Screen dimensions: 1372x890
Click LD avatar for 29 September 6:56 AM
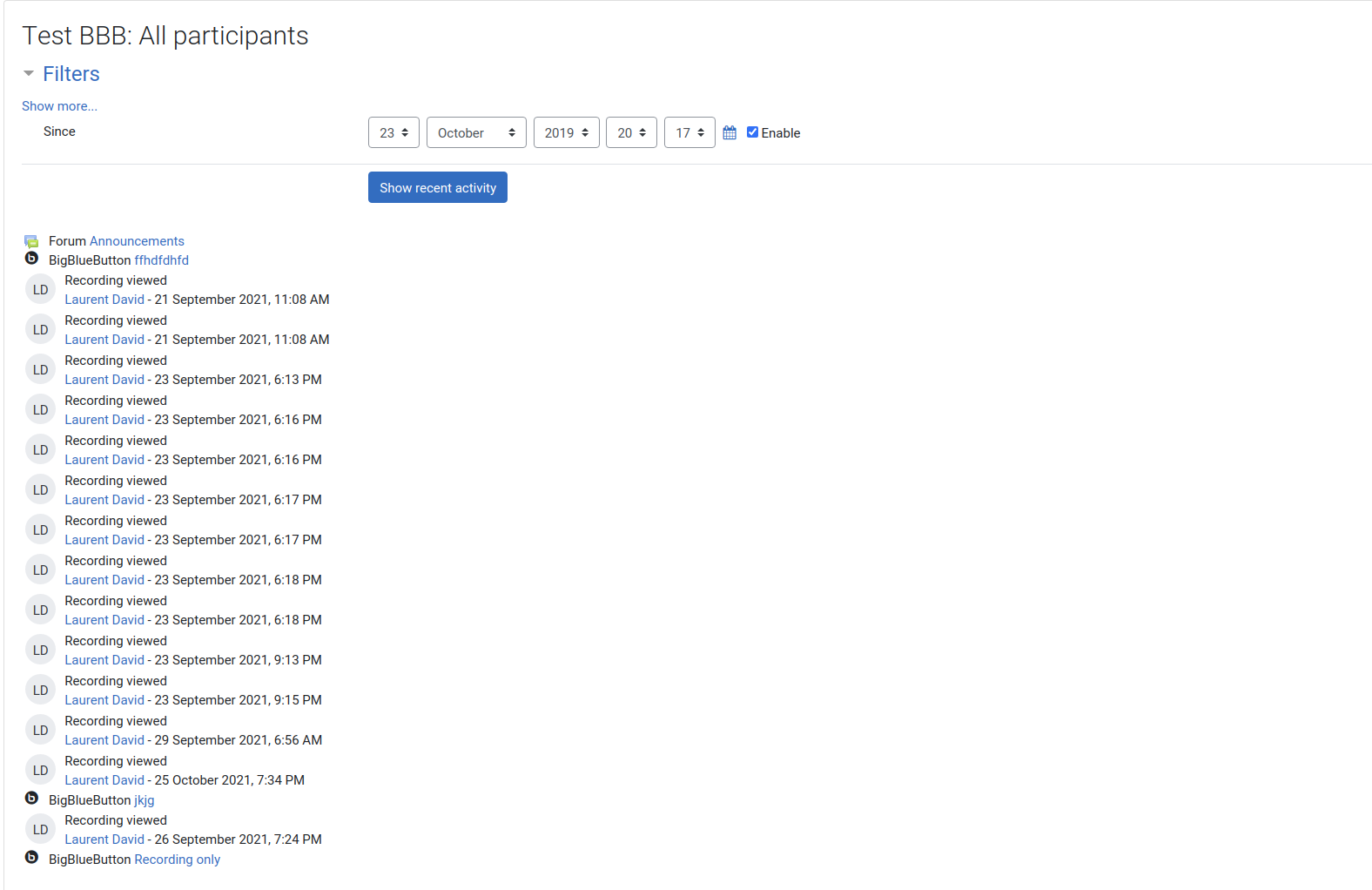coord(40,731)
